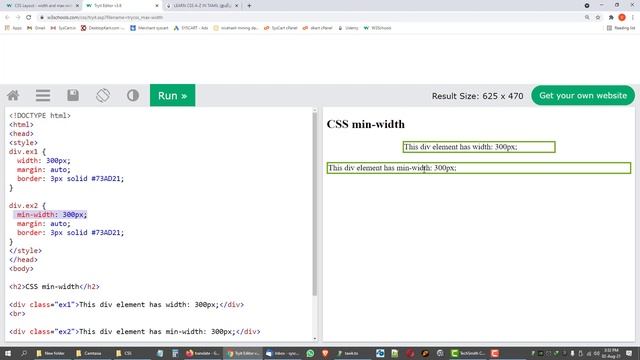The image size is (640, 360).
Task: Go forward with the browser forward arrow
Action: [x=18, y=18]
